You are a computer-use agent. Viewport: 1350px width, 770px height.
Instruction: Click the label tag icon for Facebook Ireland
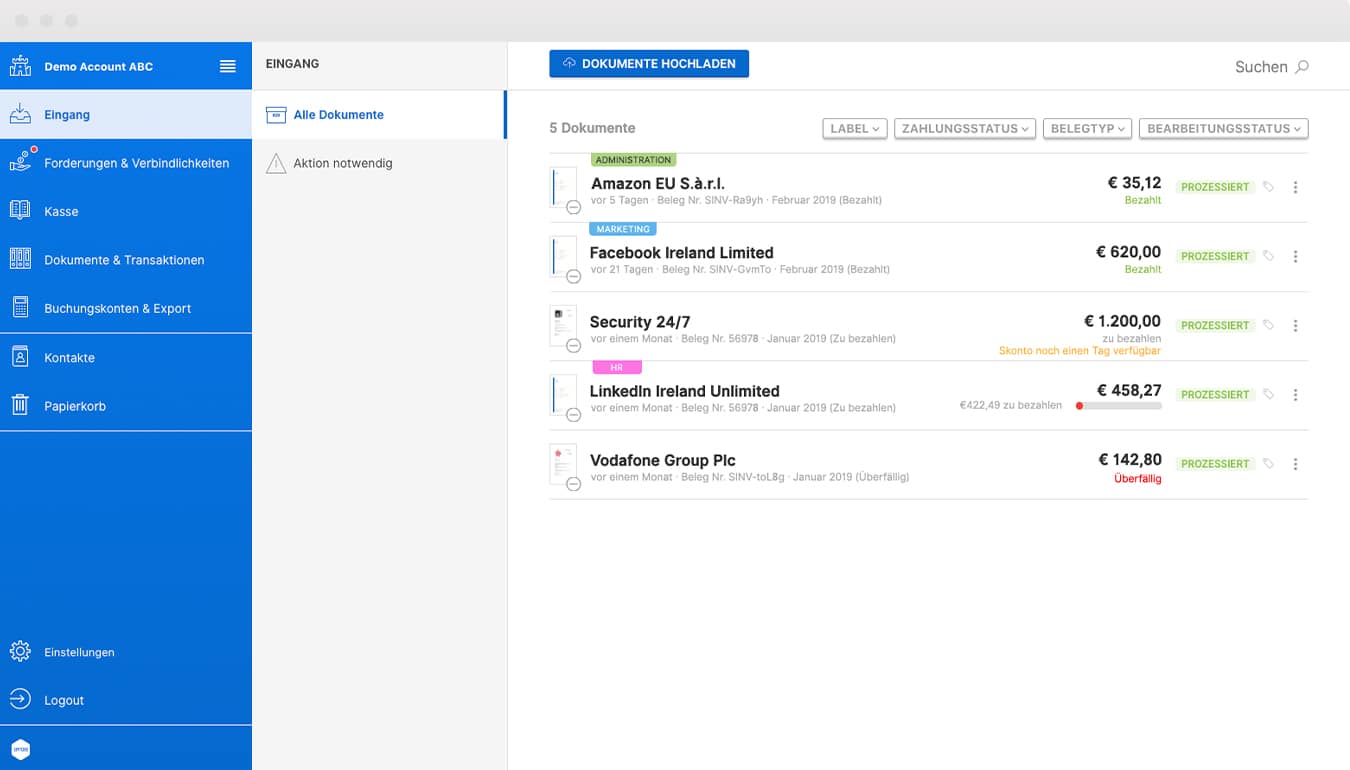coord(1268,256)
